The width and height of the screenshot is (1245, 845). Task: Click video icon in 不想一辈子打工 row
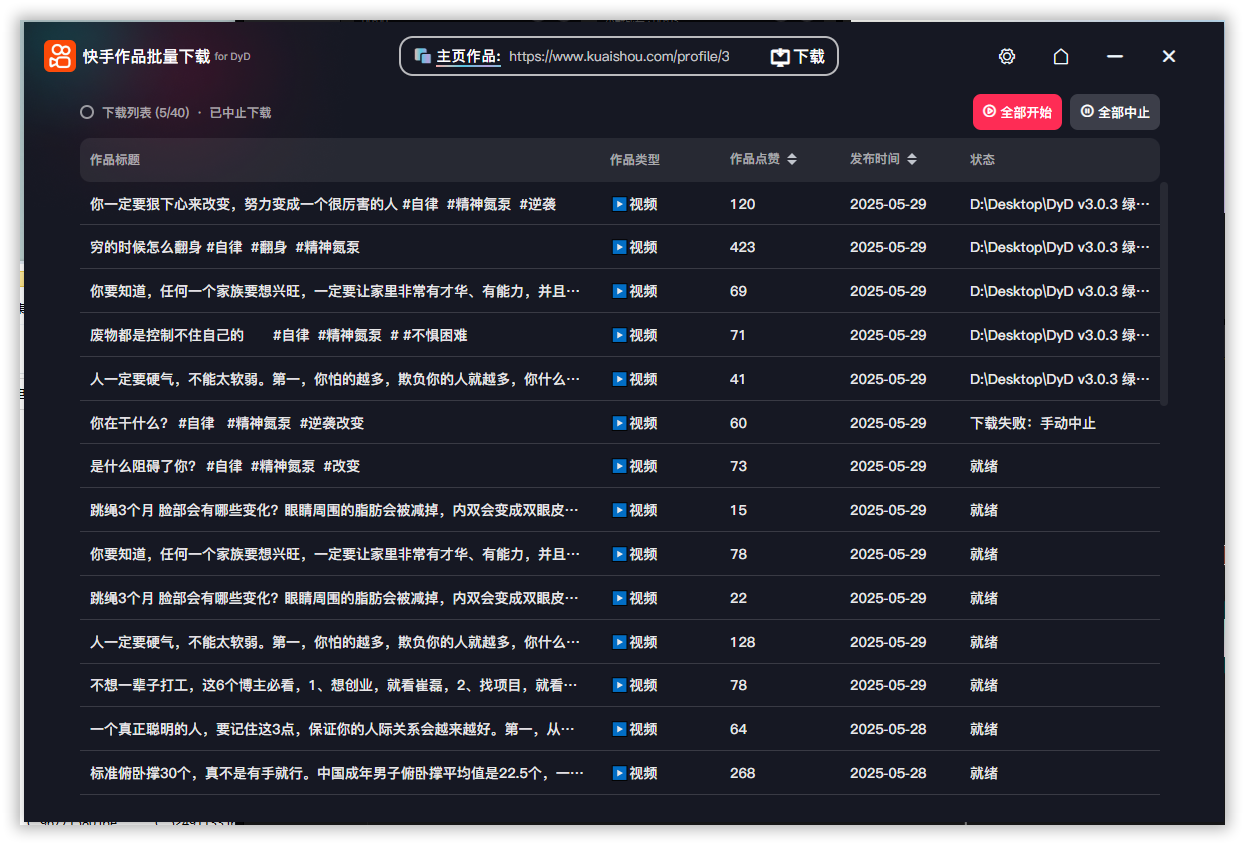point(619,685)
